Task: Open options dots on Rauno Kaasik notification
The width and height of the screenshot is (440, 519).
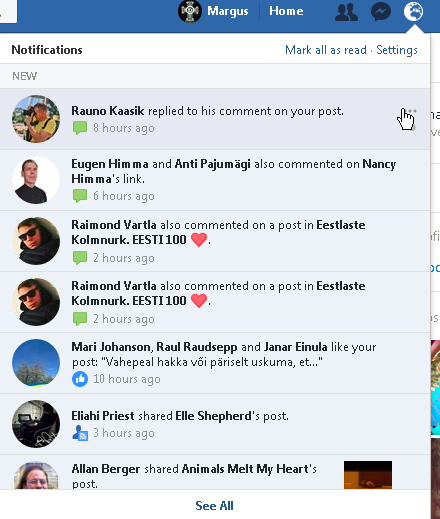Action: click(x=412, y=111)
